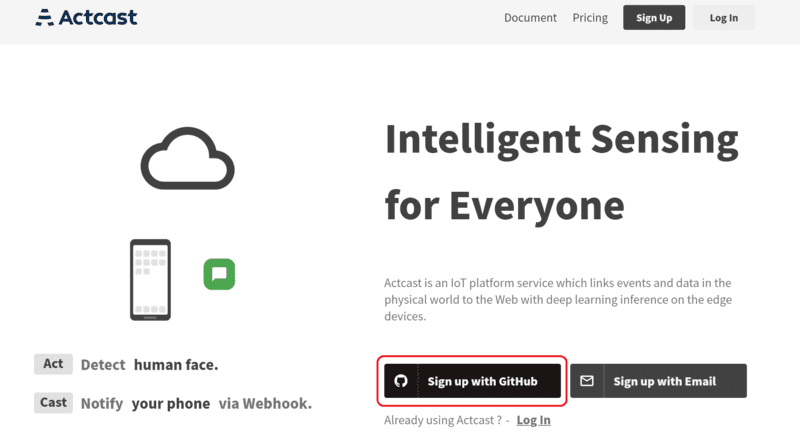Image resolution: width=800 pixels, height=437 pixels.
Task: Click the "your phone" text
Action: [171, 404]
